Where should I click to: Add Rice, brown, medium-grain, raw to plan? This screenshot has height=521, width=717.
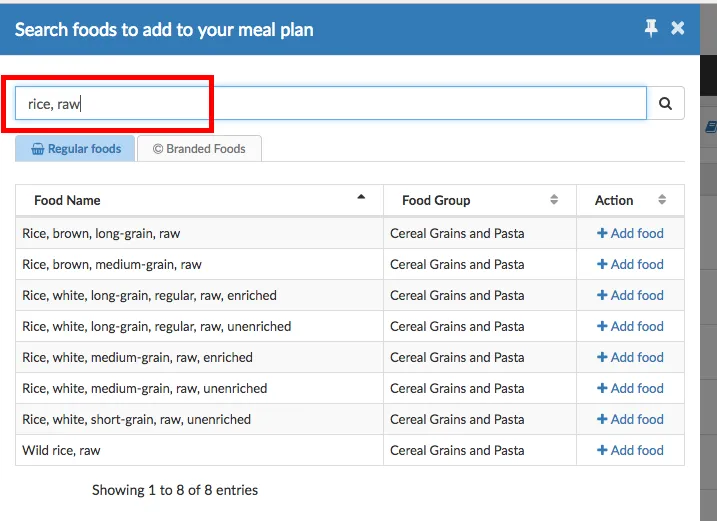click(630, 264)
